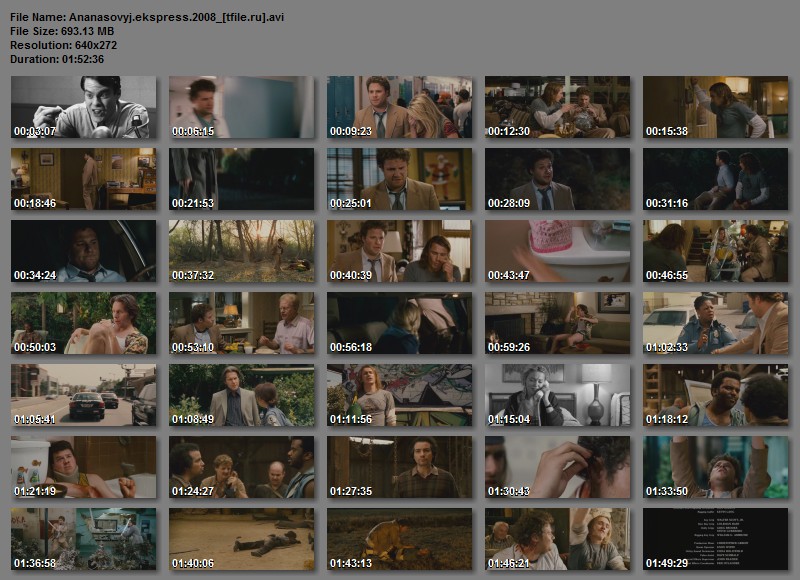Open the 01:40:06 frame

[x=242, y=539]
